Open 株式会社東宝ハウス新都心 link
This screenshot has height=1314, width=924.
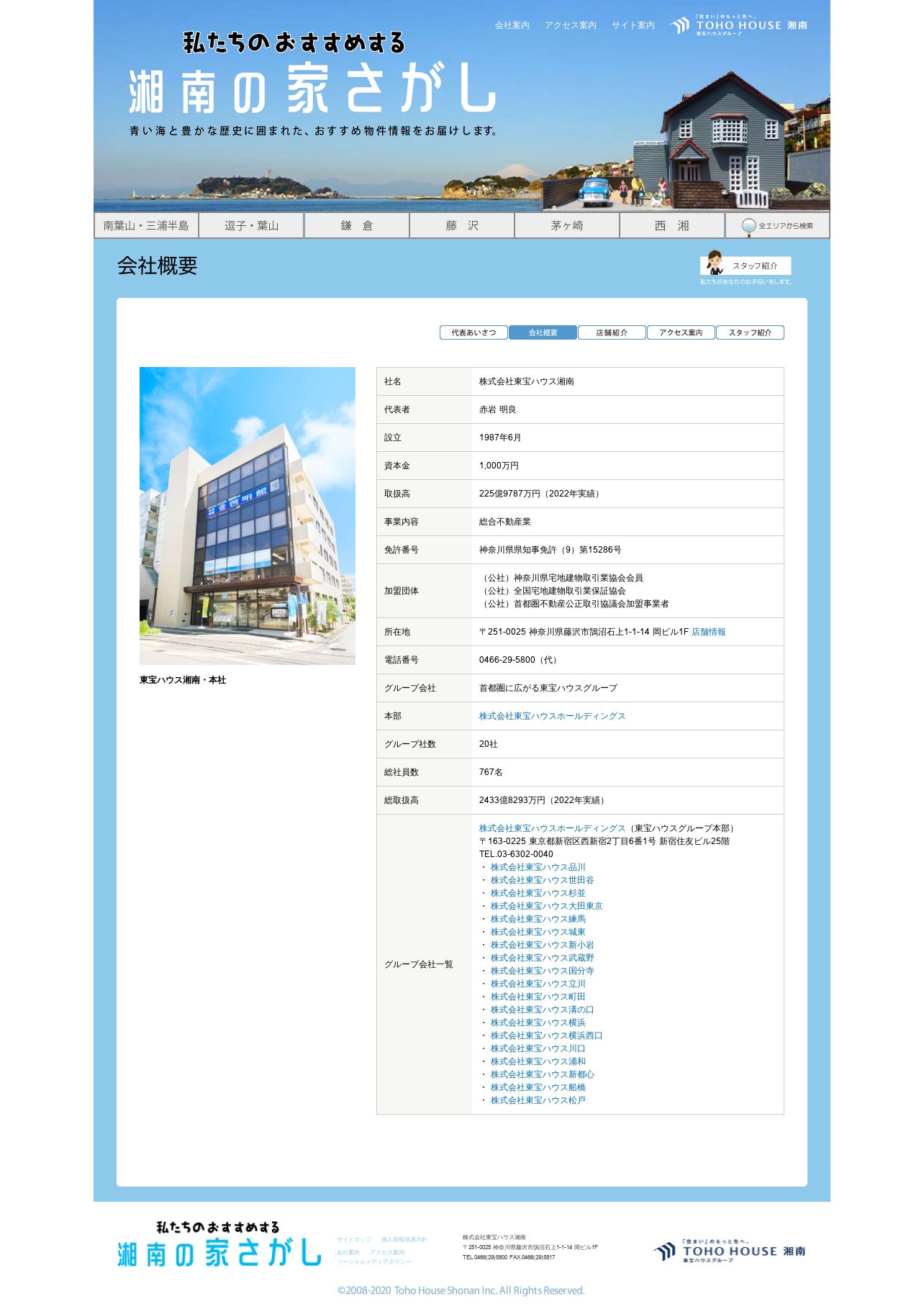[542, 1074]
